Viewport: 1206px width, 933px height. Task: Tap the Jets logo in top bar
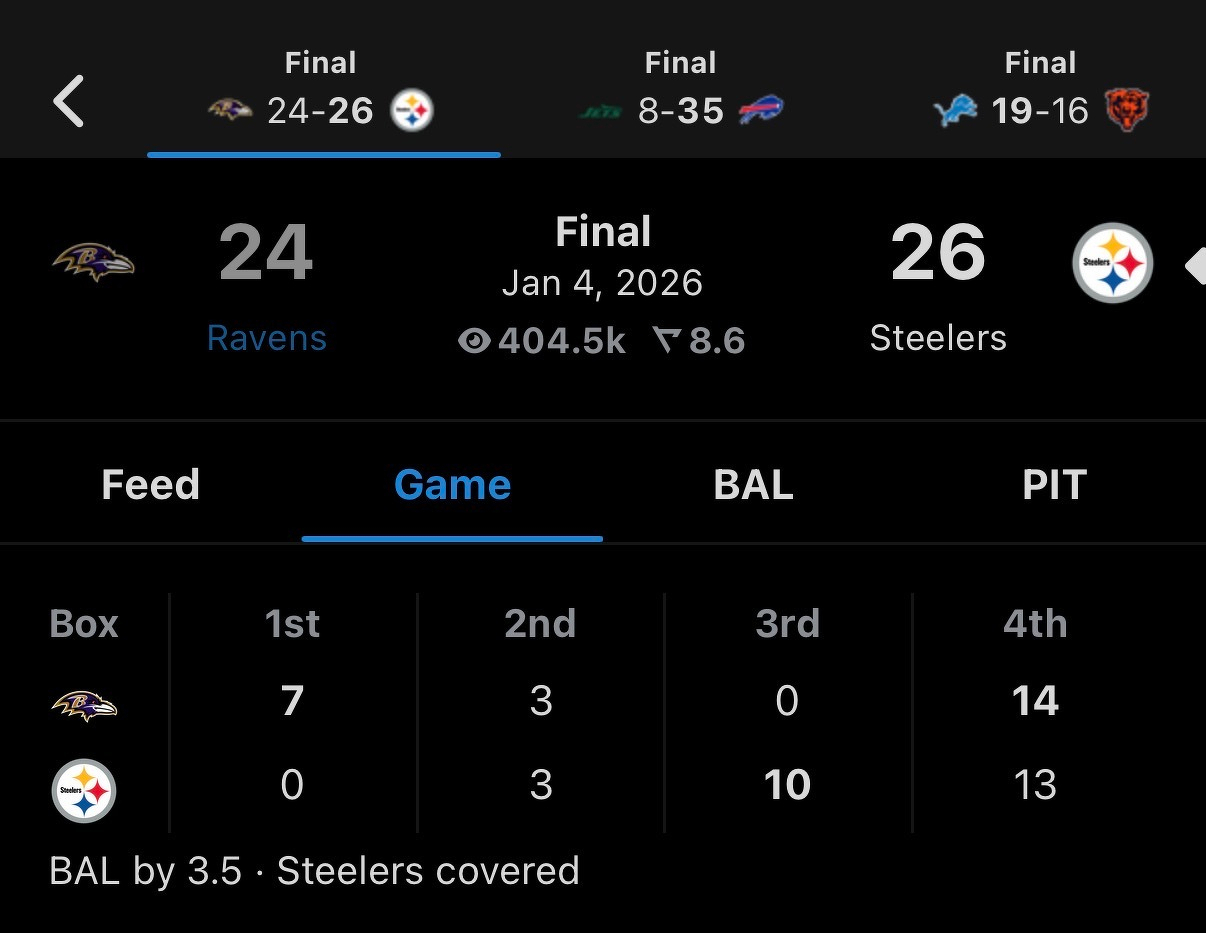click(x=600, y=112)
